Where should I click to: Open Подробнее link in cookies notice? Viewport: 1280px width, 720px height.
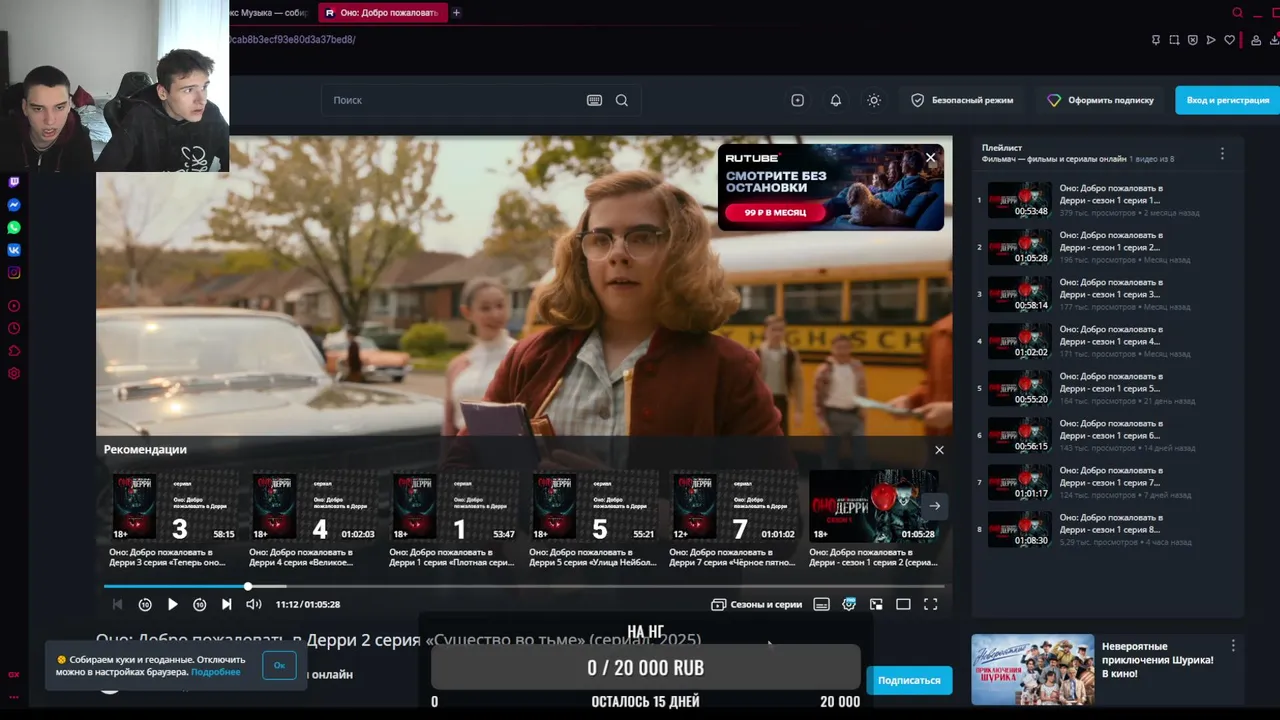[215, 672]
